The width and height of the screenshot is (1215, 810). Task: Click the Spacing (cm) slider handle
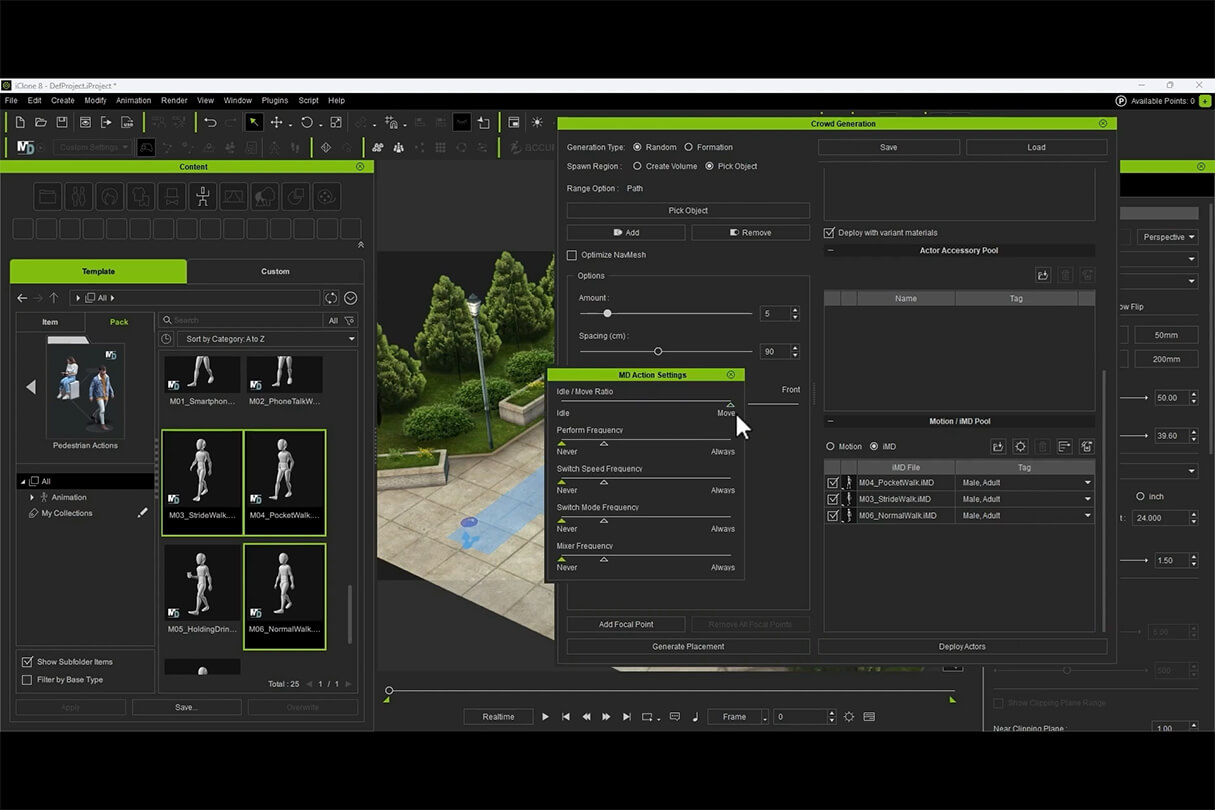[x=658, y=351]
